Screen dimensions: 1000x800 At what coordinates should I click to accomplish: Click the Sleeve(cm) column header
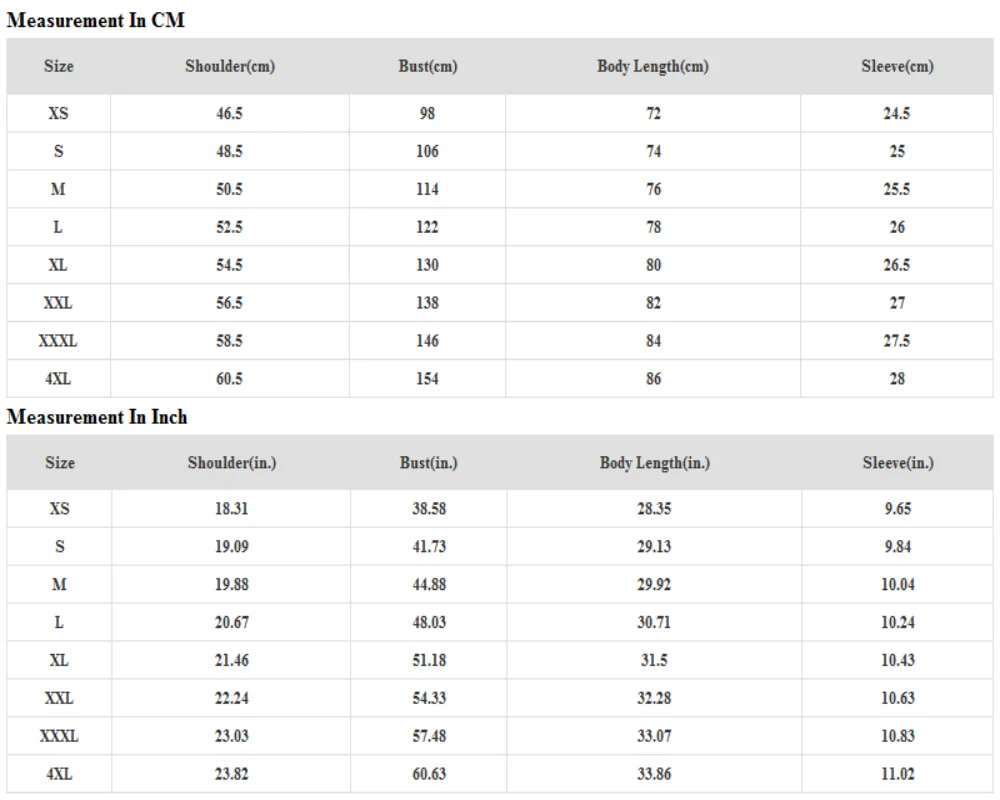point(897,67)
